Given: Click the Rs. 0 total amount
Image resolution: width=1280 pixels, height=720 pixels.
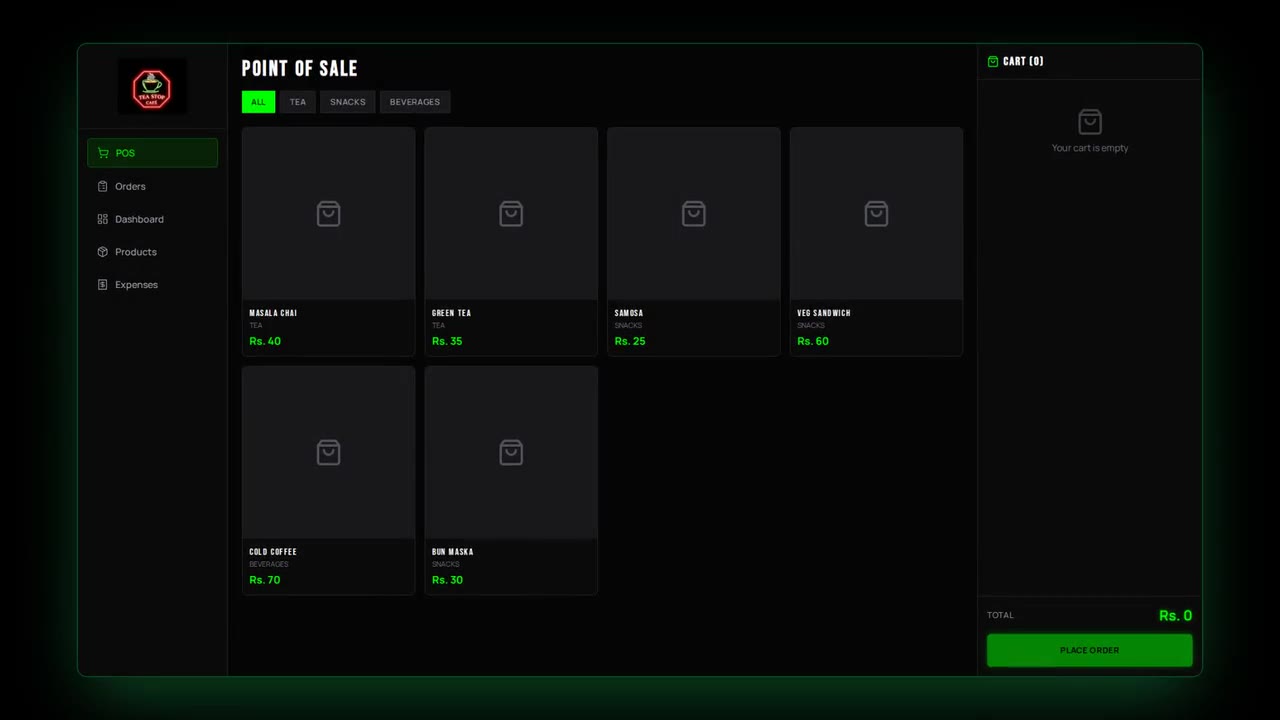Looking at the screenshot, I should point(1175,616).
